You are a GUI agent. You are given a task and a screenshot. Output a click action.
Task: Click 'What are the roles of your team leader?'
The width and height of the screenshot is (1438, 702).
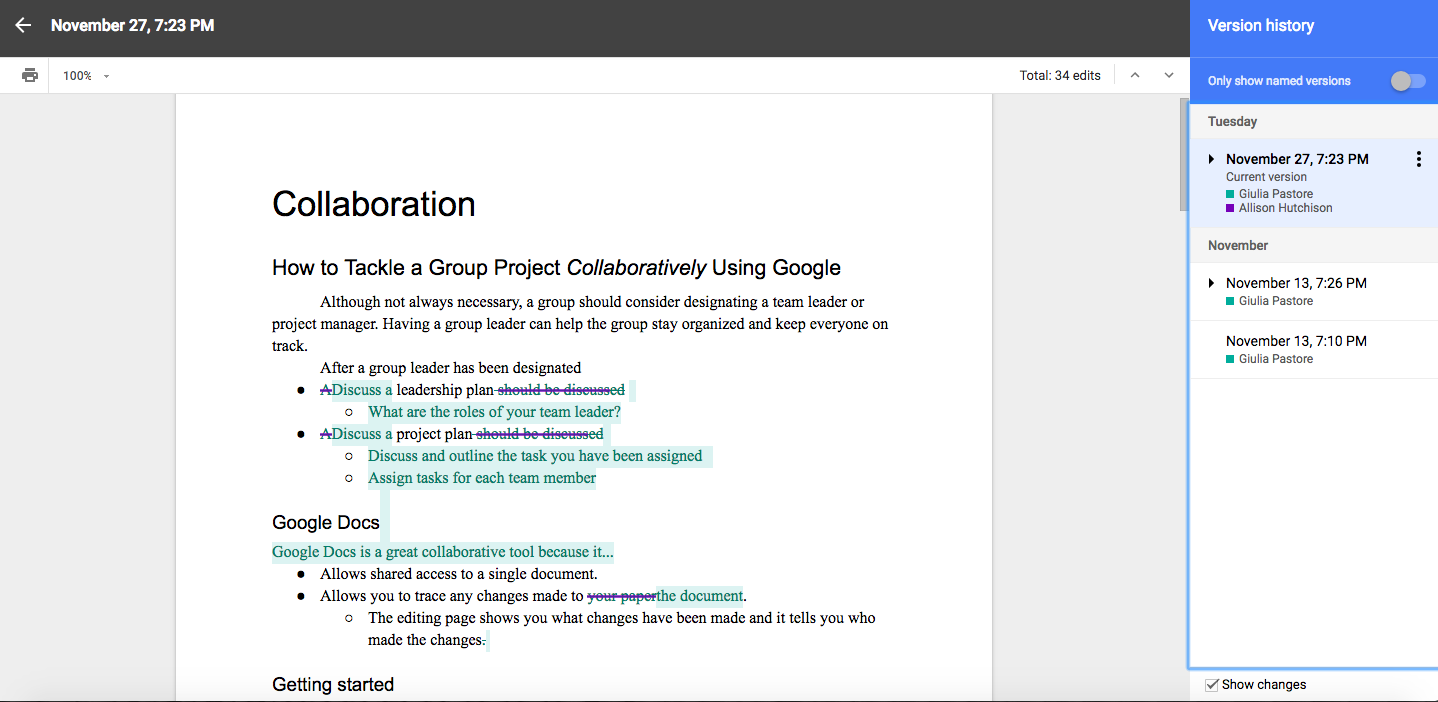click(x=494, y=412)
